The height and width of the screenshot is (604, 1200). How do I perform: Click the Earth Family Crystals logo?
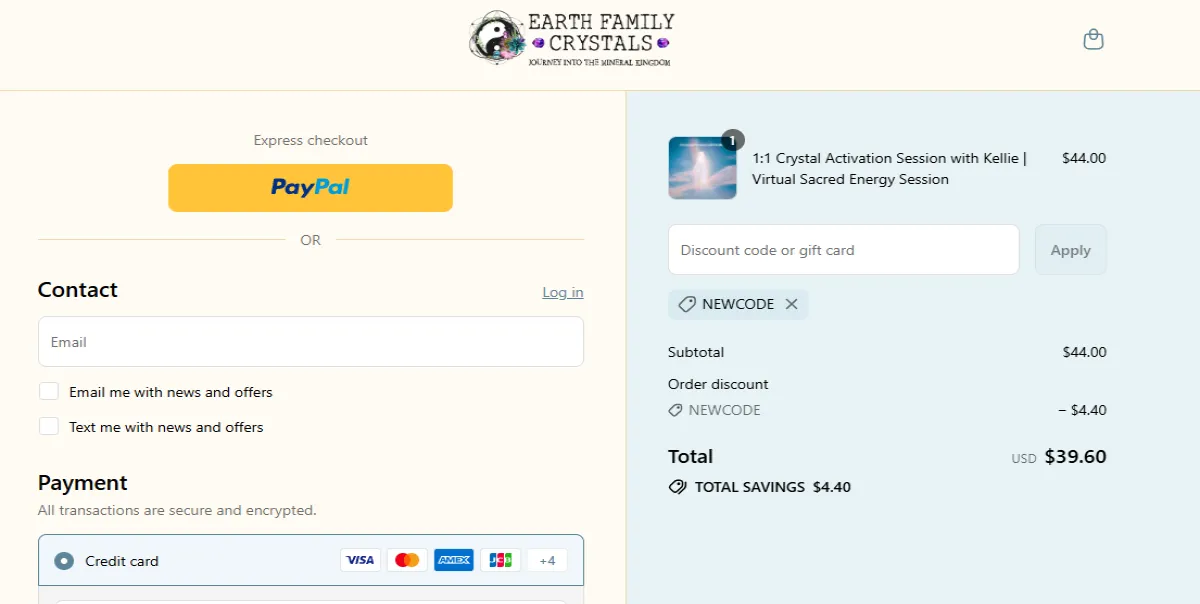coord(570,38)
